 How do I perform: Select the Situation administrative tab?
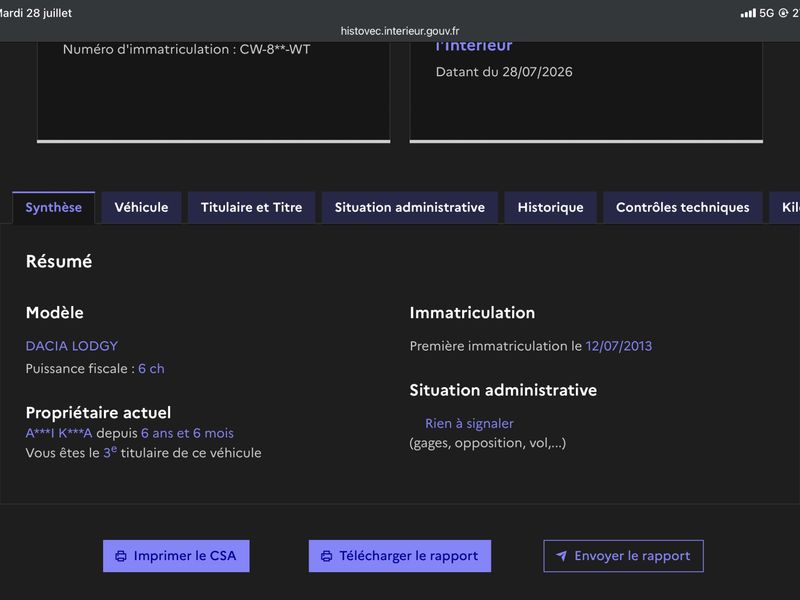(x=410, y=208)
